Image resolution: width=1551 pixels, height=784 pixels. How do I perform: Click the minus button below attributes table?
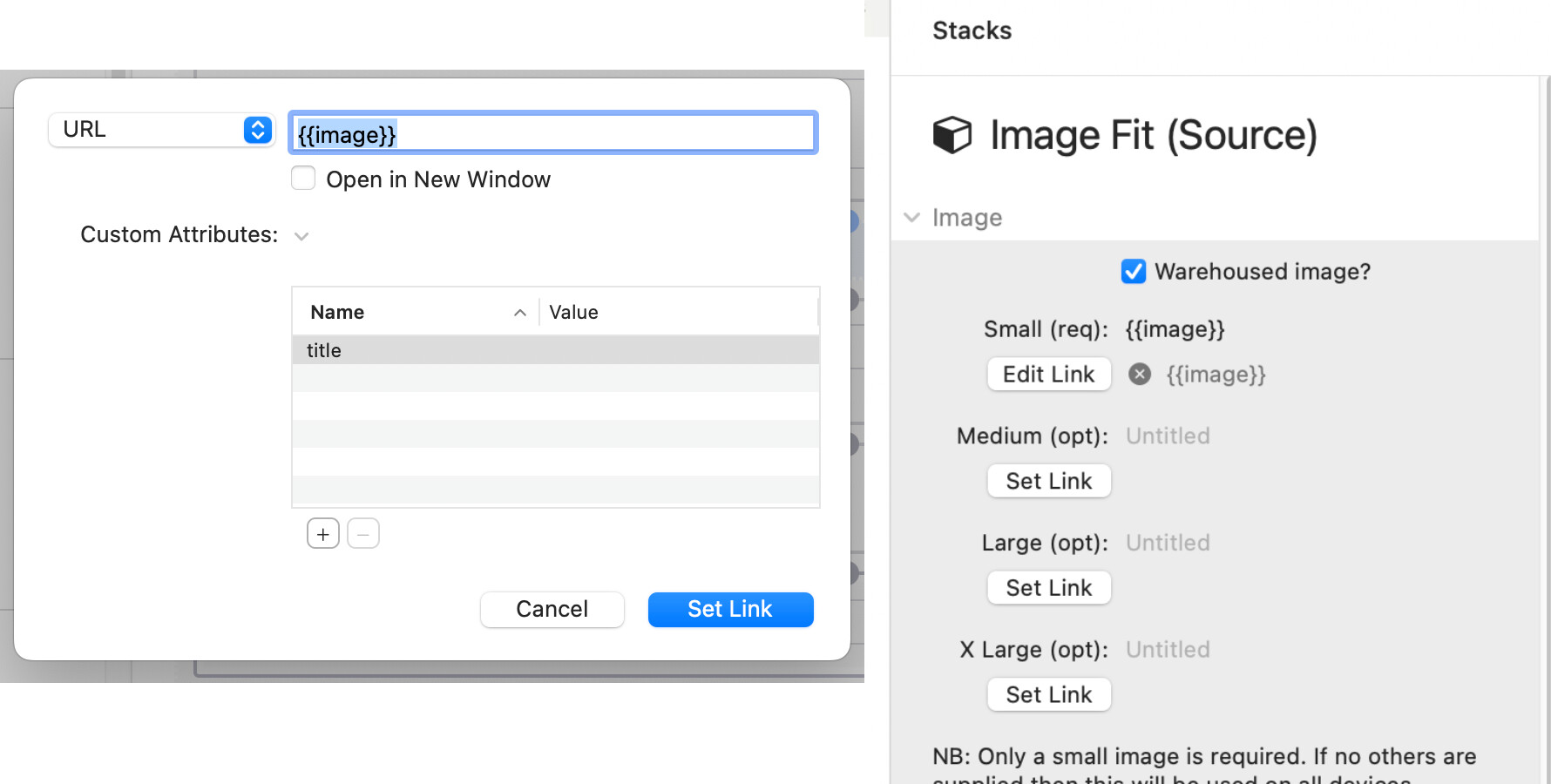click(363, 534)
